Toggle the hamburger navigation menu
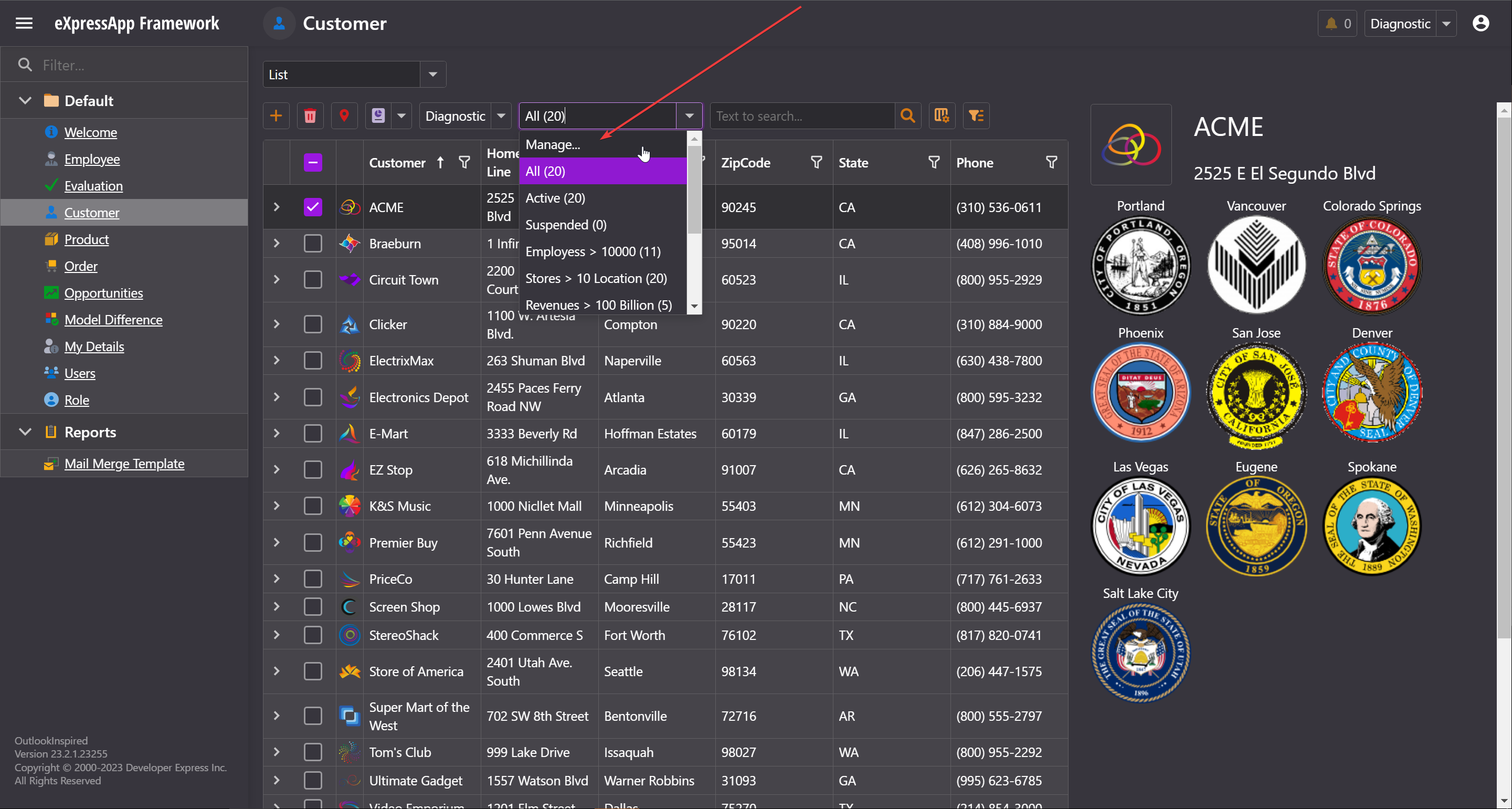Screen dimensions: 1512x809 [24, 24]
